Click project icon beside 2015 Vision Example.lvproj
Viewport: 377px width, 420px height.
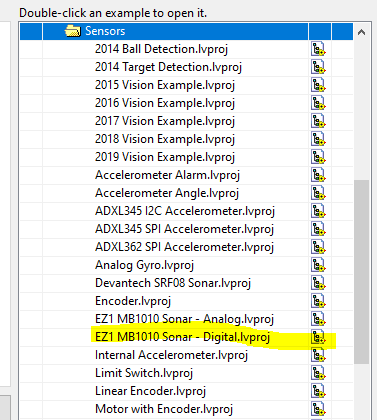click(318, 85)
